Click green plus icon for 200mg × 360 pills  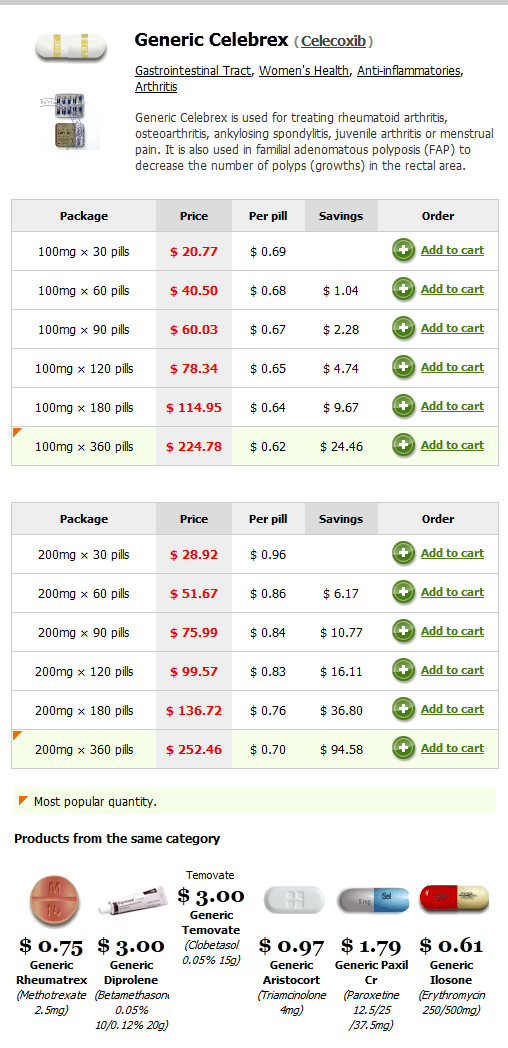(x=403, y=748)
